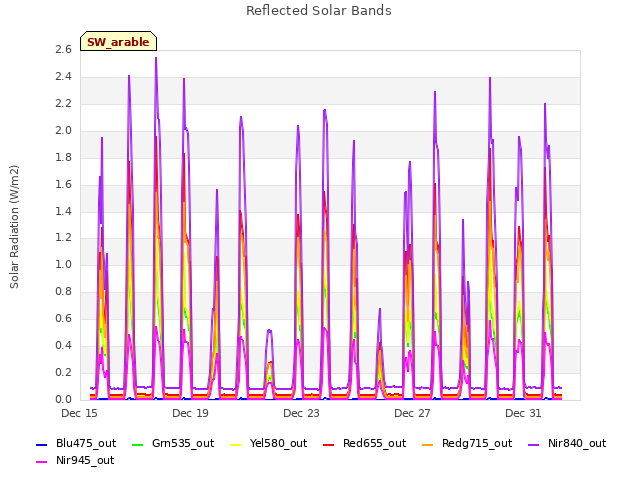Toggle the Grn535_out legend entry
The image size is (640, 480).
[x=173, y=443]
